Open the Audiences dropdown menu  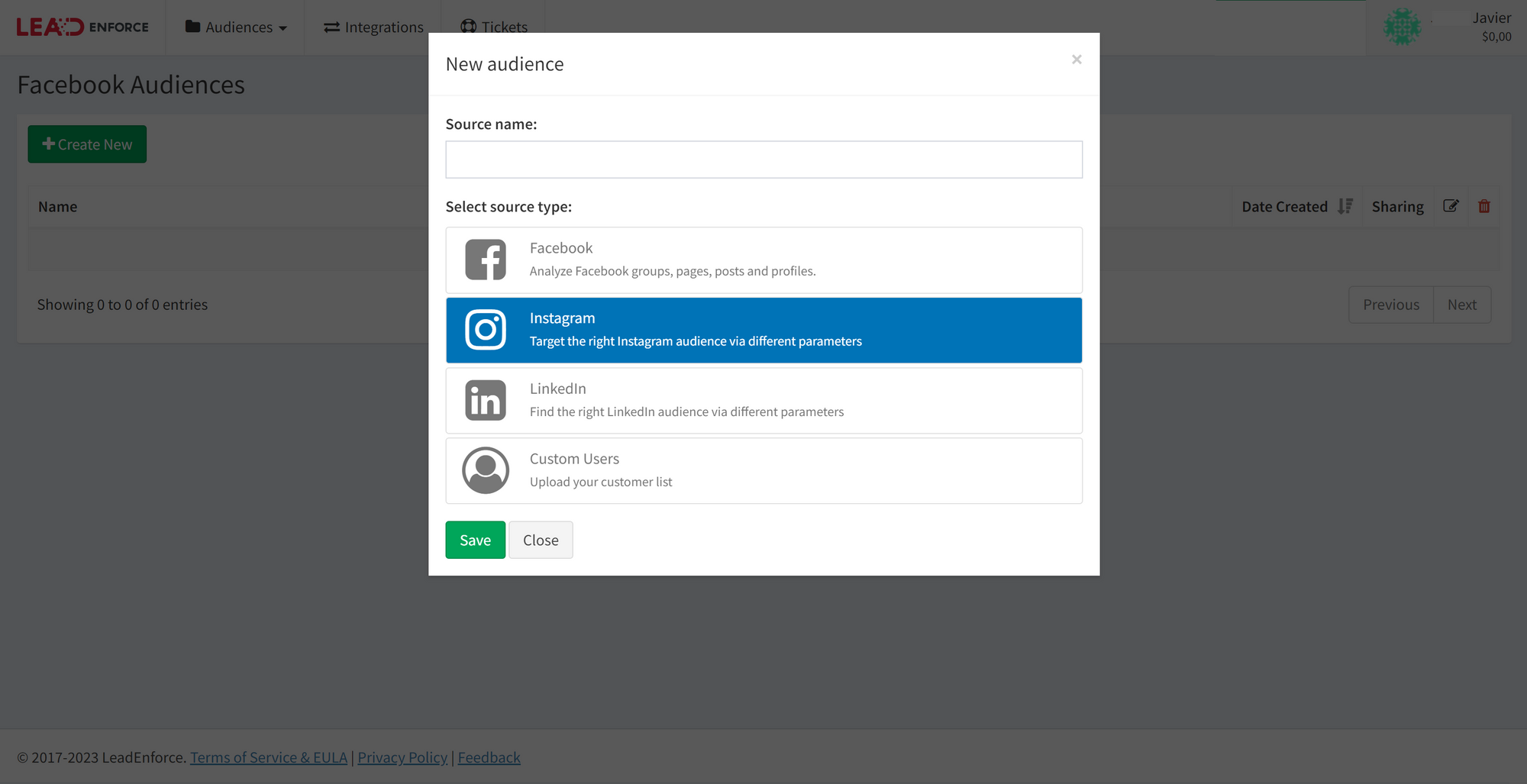(235, 27)
